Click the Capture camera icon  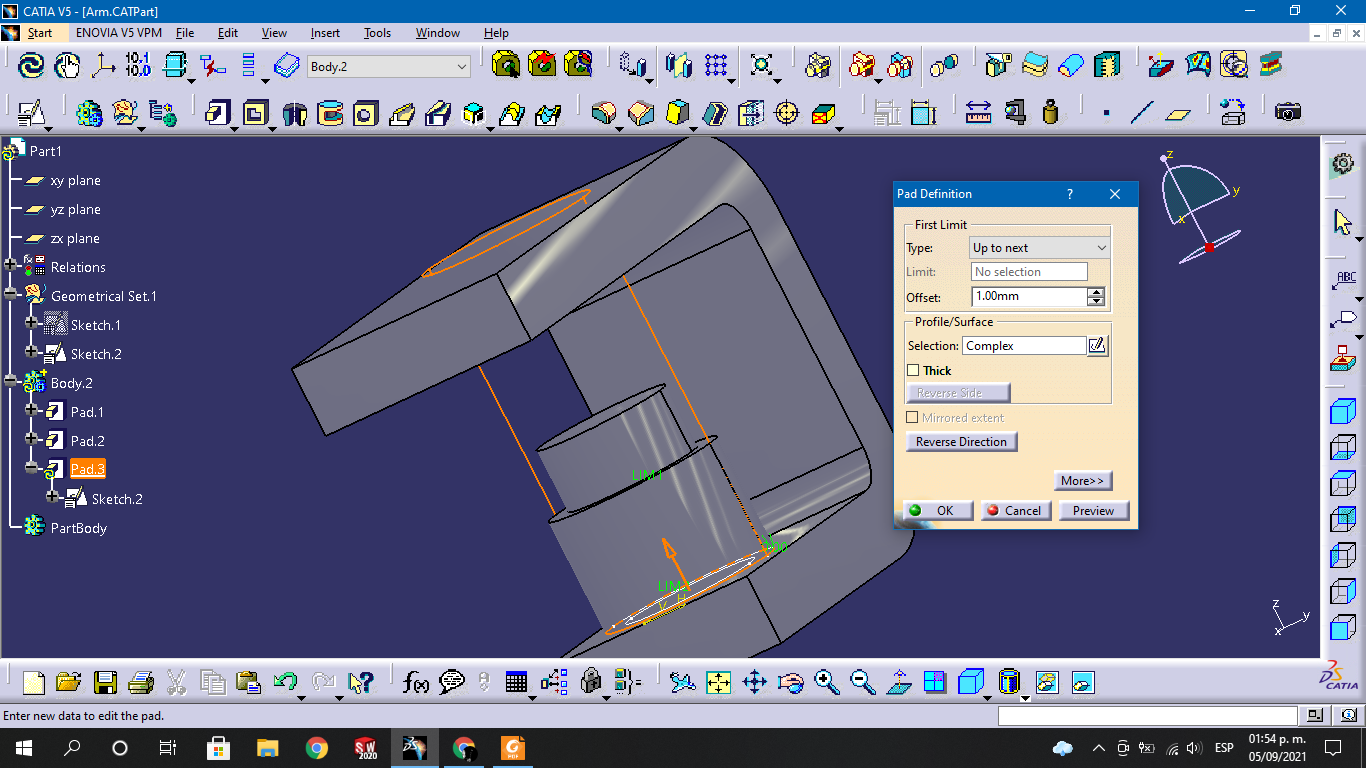click(x=1288, y=111)
